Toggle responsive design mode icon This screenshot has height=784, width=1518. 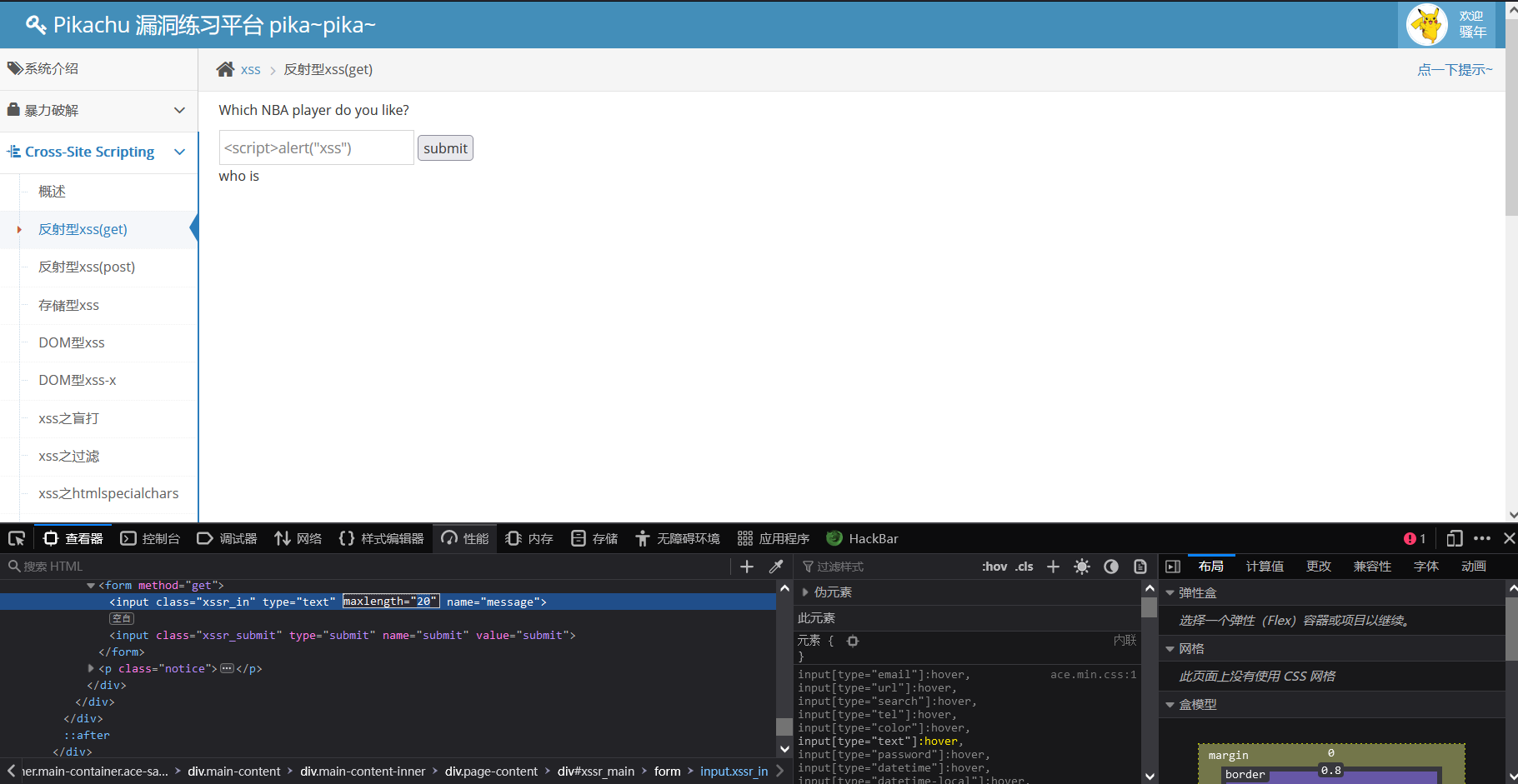(1455, 538)
